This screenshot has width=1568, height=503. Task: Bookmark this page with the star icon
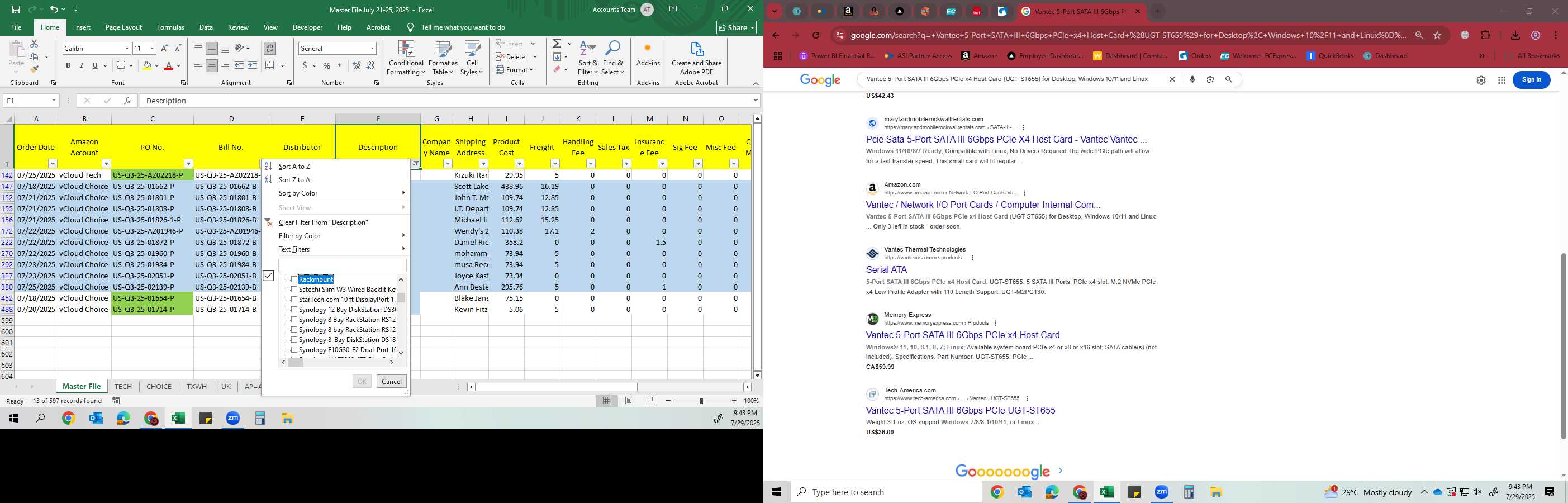click(1437, 35)
